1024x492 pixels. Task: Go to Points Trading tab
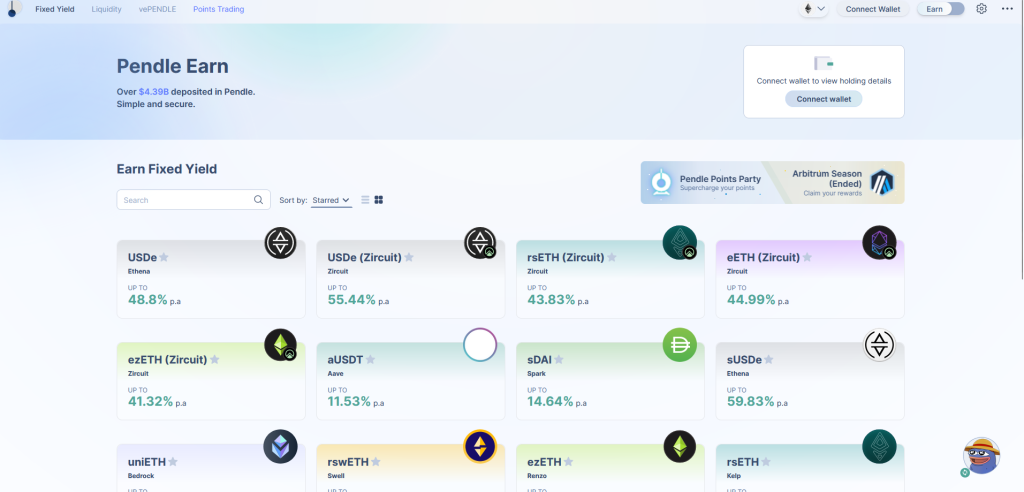(218, 9)
